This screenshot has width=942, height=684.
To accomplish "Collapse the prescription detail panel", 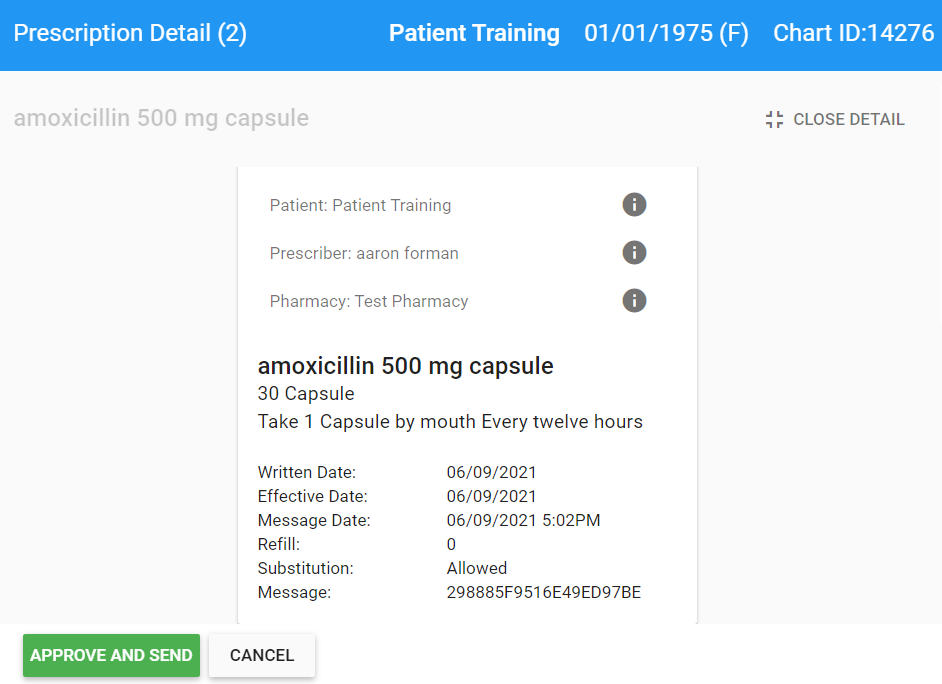I will (x=834, y=119).
